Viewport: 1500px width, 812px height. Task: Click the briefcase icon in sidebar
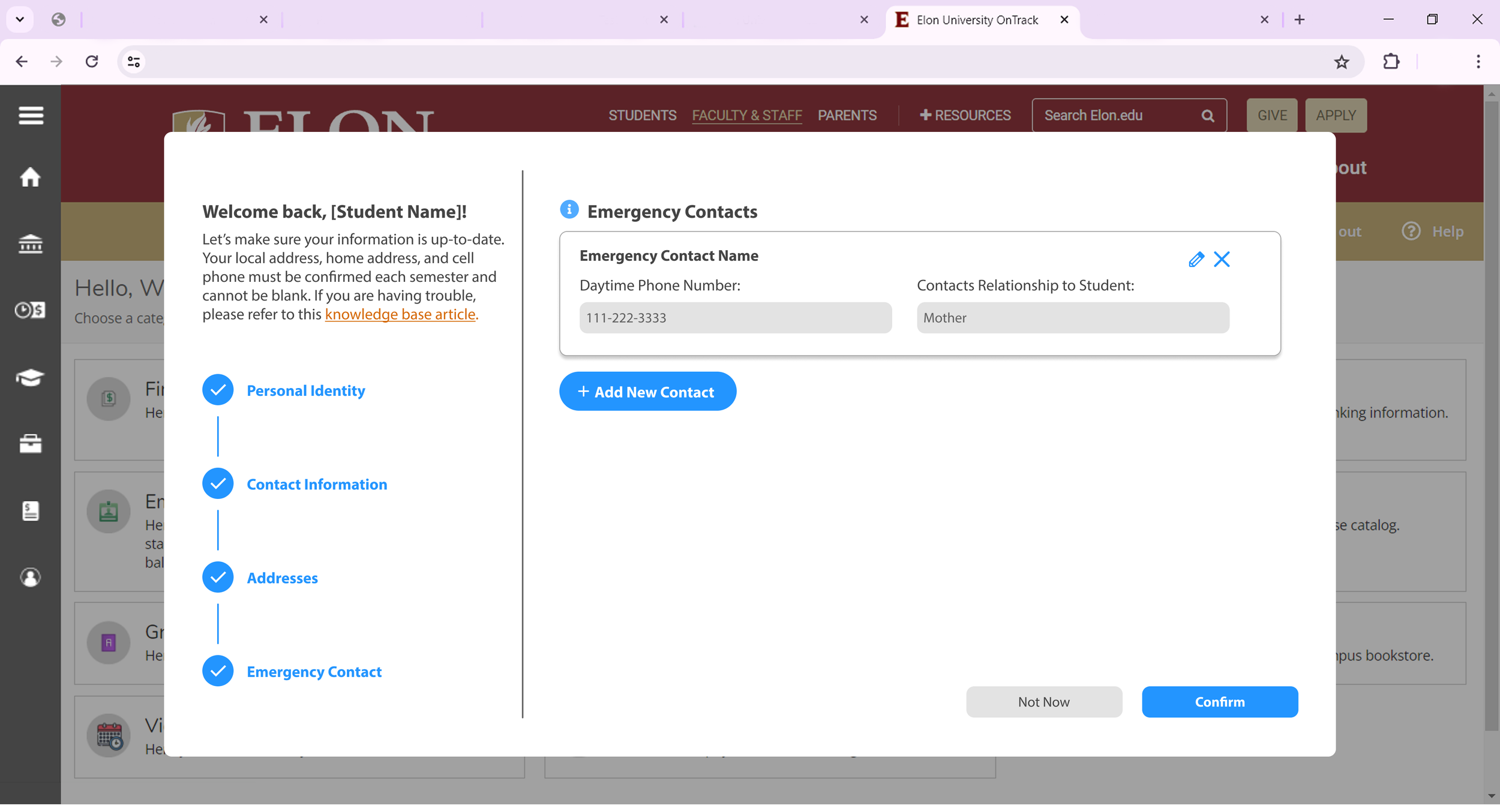click(31, 444)
